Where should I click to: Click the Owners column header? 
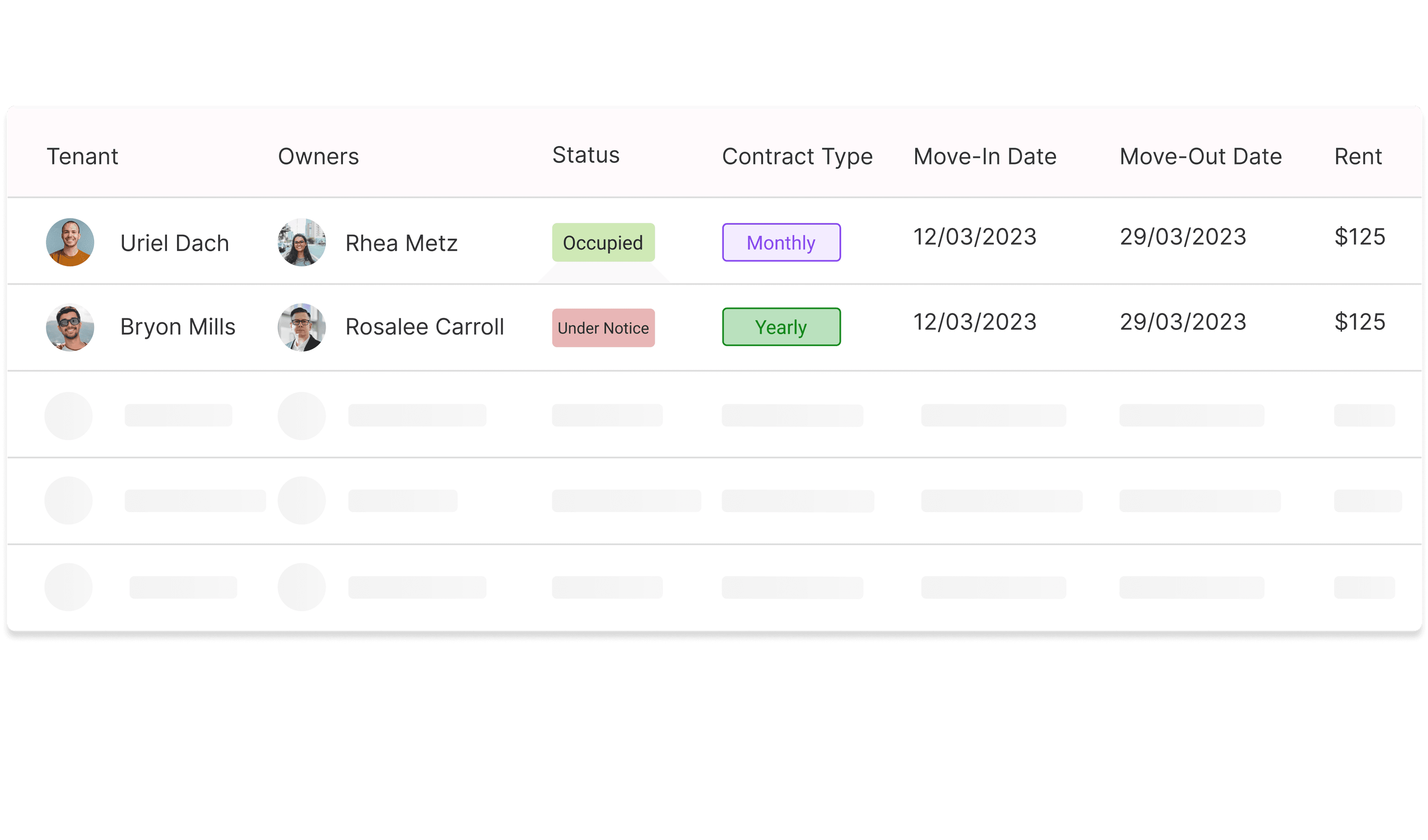point(318,157)
